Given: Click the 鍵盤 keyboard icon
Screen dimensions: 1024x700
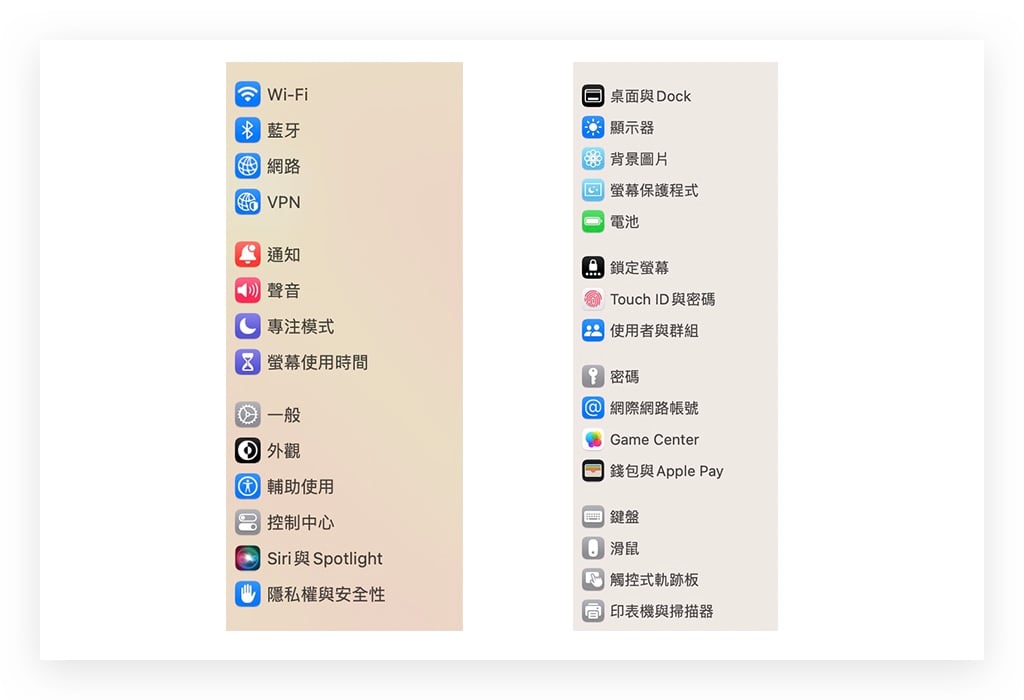Looking at the screenshot, I should [593, 517].
